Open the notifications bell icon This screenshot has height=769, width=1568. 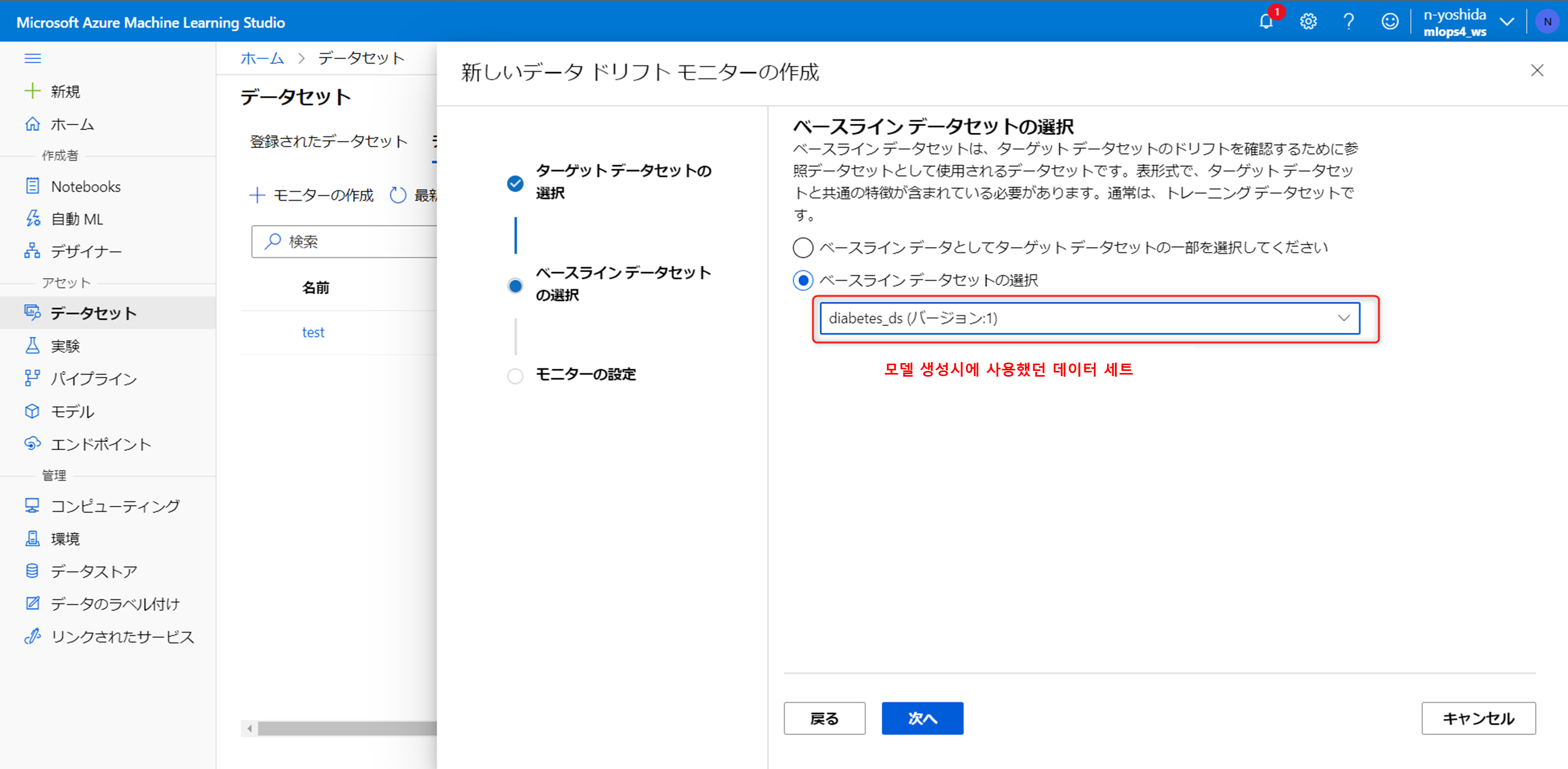pyautogui.click(x=1266, y=22)
